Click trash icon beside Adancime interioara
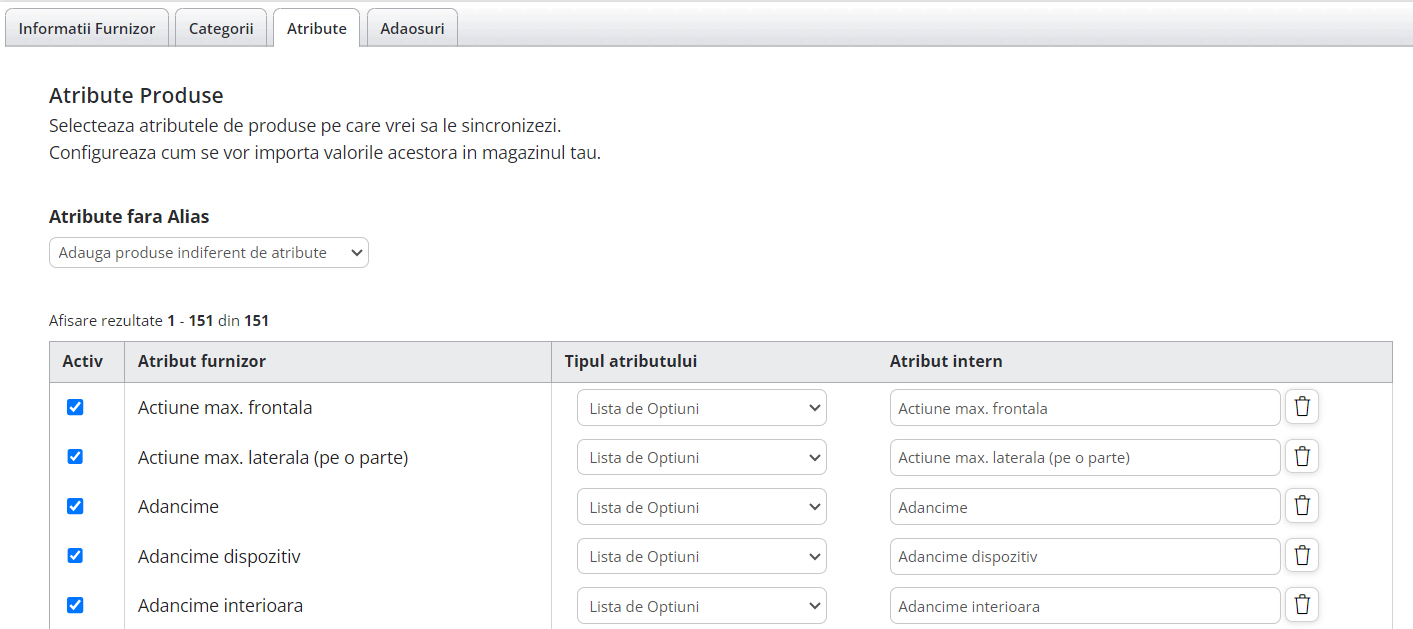This screenshot has height=629, width=1413. (x=1301, y=605)
